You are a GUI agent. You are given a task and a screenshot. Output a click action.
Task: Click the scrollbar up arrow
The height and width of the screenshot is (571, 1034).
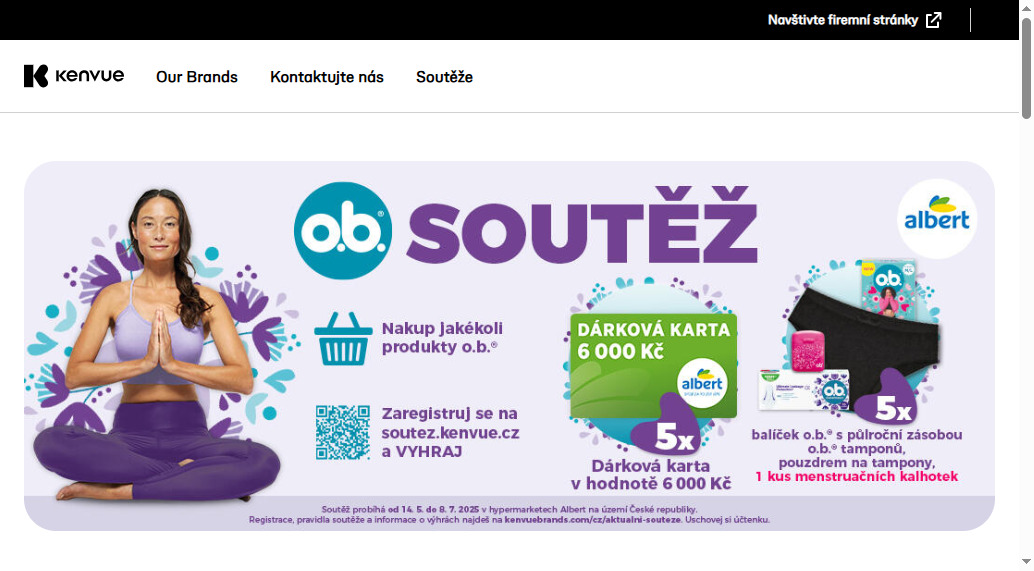click(1026, 7)
